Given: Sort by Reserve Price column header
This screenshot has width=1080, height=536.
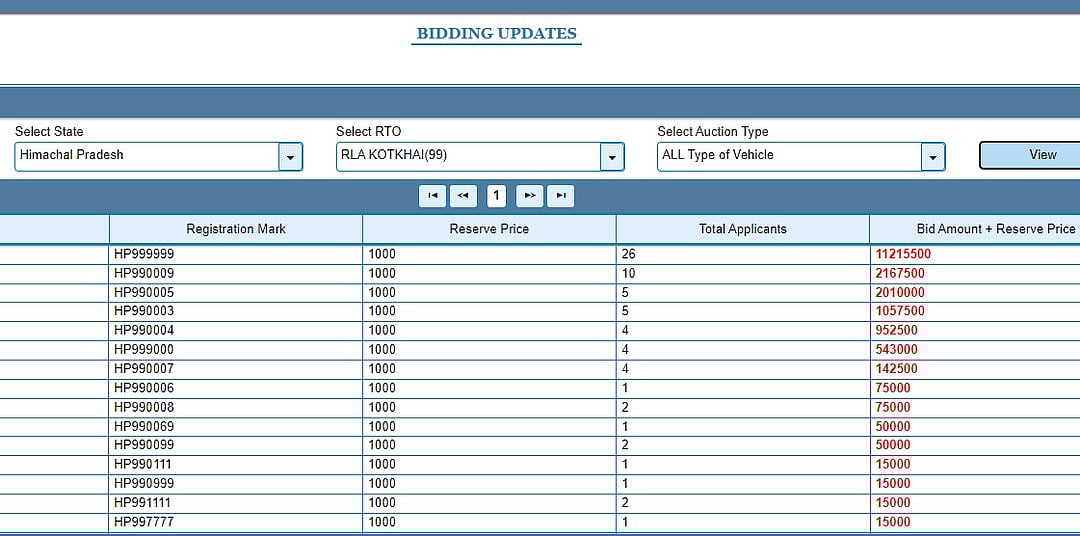Looking at the screenshot, I should coord(489,229).
